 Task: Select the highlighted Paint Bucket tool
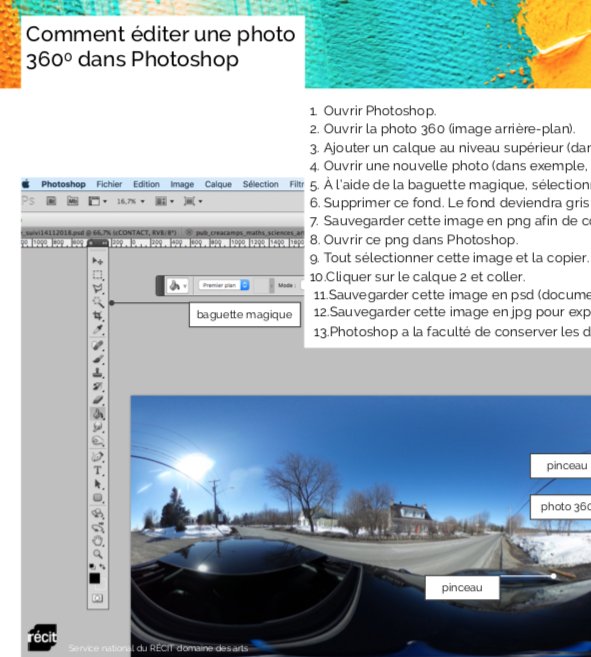[98, 414]
